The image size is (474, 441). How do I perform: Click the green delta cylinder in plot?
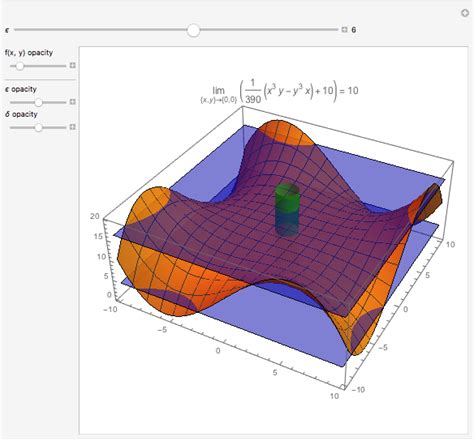coord(287,210)
